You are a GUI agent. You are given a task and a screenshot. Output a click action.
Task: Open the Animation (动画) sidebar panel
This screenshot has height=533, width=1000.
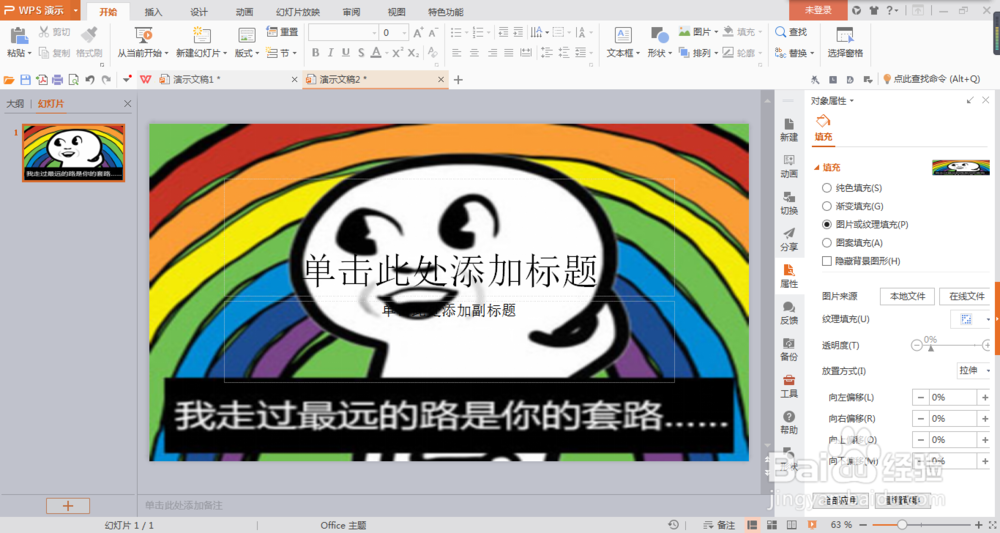click(x=789, y=166)
